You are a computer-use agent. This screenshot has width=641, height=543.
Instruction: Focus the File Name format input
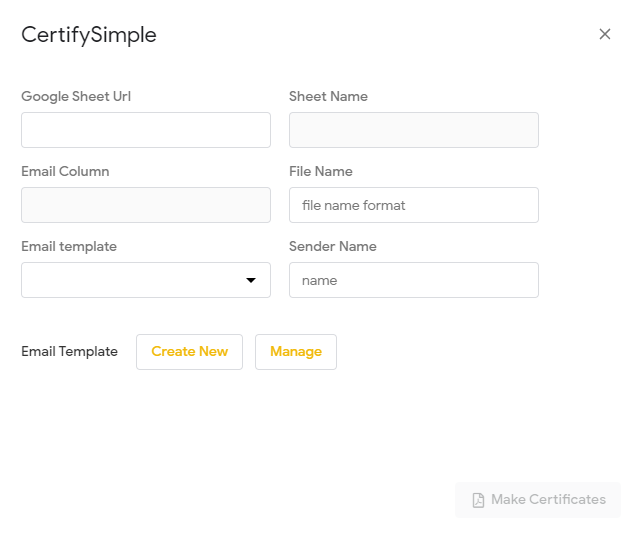coord(413,205)
